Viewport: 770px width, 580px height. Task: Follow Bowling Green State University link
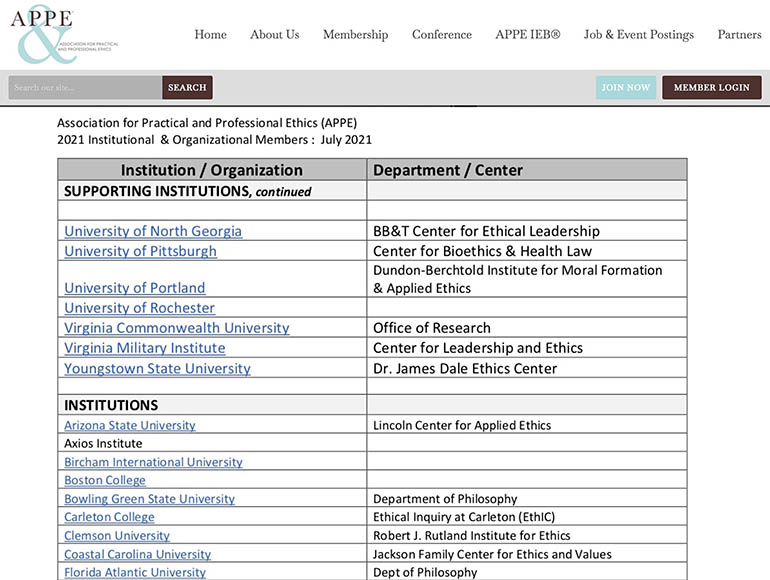click(149, 499)
